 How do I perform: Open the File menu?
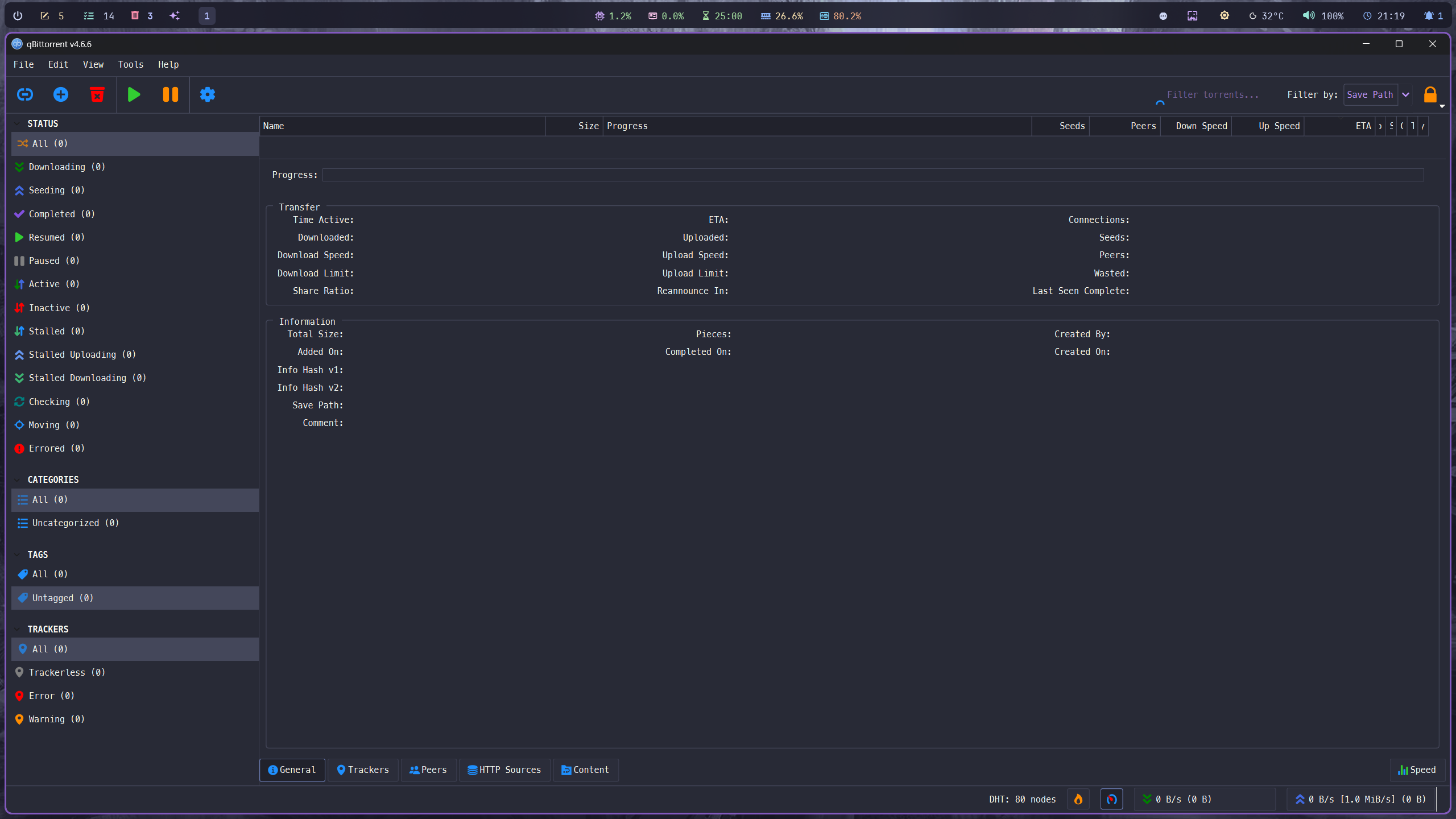(x=24, y=64)
